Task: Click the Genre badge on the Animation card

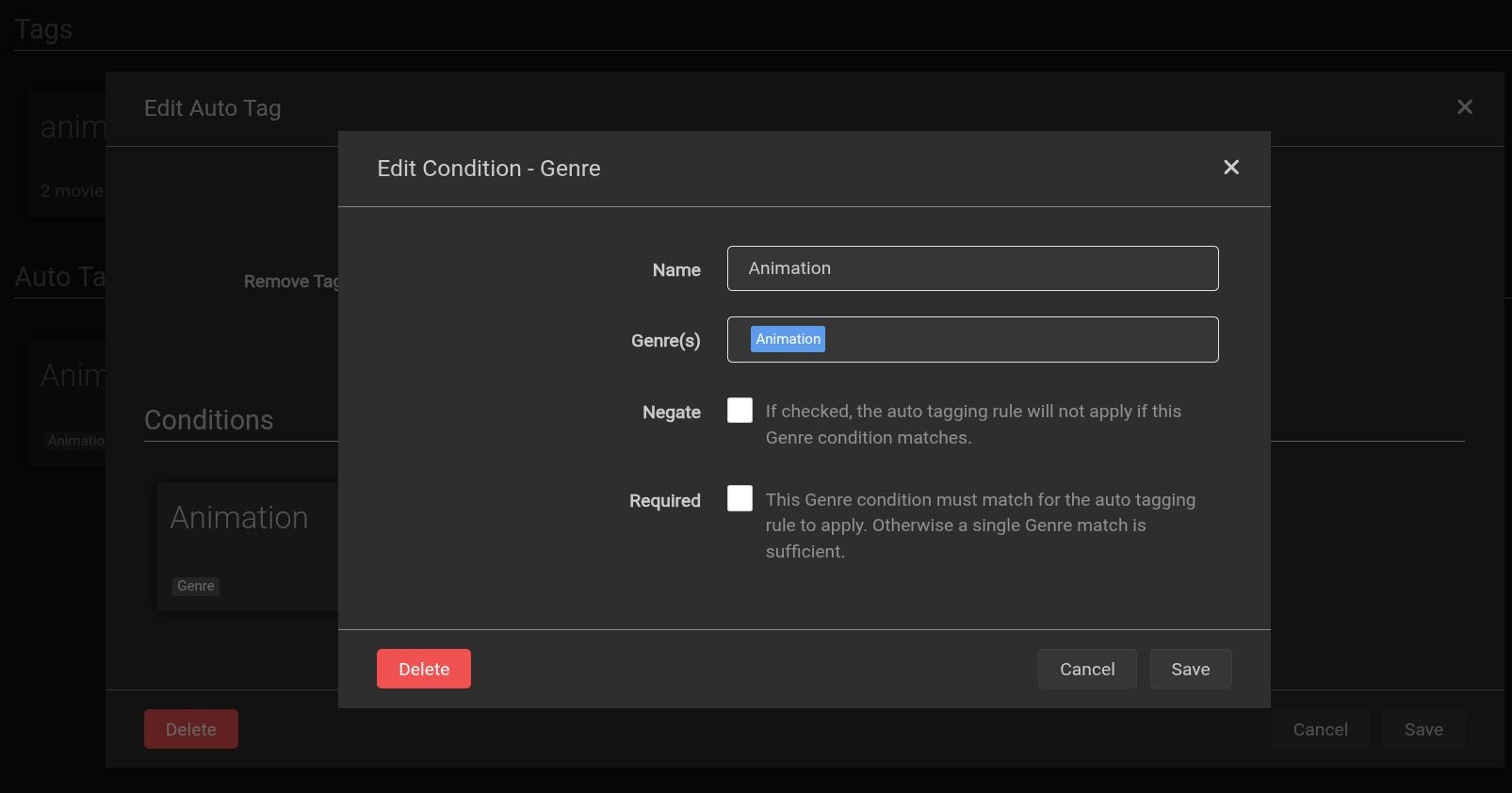Action: 196,586
